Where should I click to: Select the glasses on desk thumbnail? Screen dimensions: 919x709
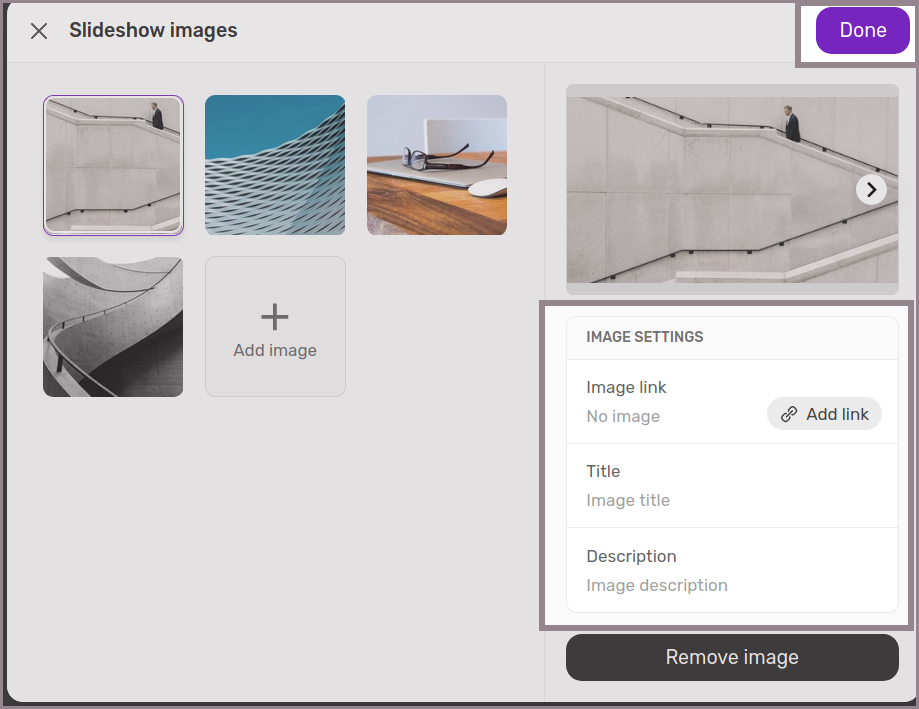click(437, 165)
